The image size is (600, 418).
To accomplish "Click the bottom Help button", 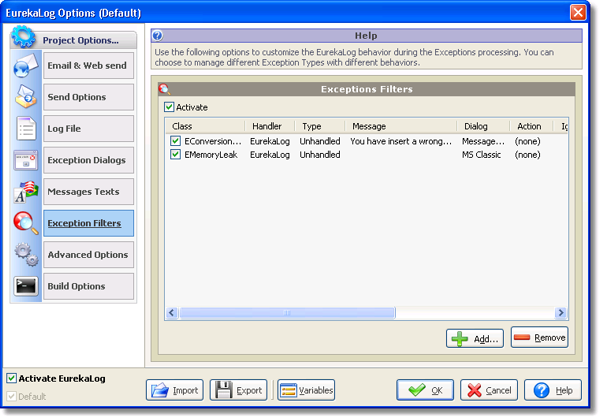I will coord(553,390).
